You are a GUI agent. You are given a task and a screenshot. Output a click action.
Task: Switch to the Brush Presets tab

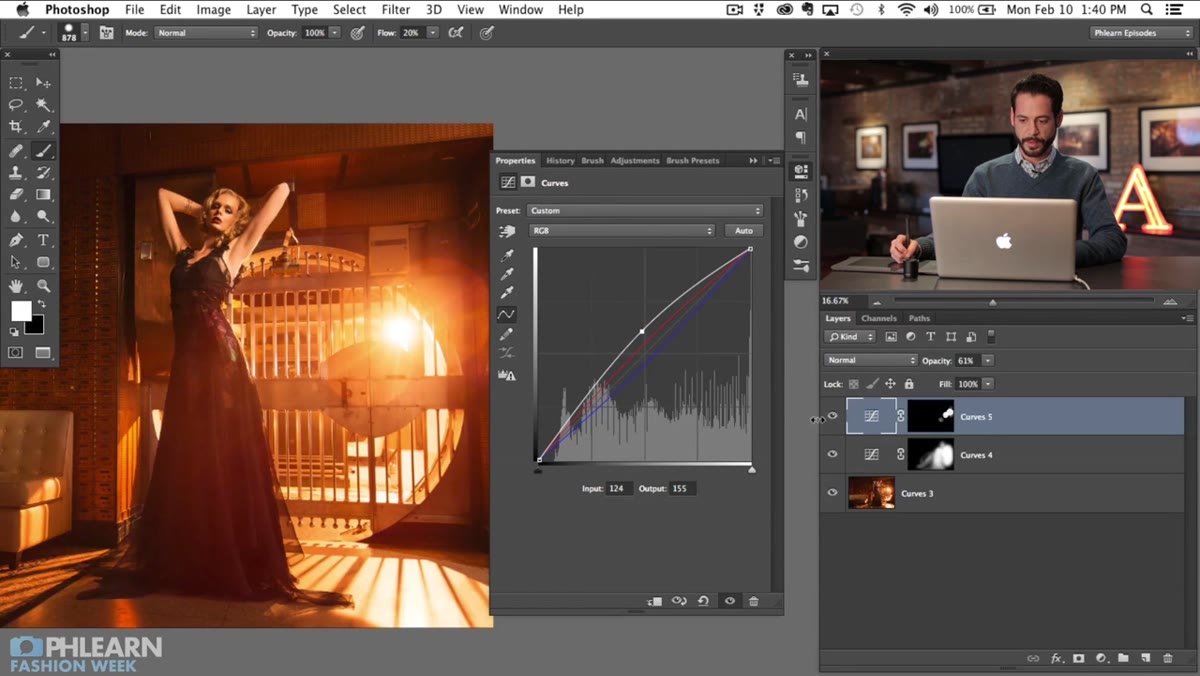693,160
